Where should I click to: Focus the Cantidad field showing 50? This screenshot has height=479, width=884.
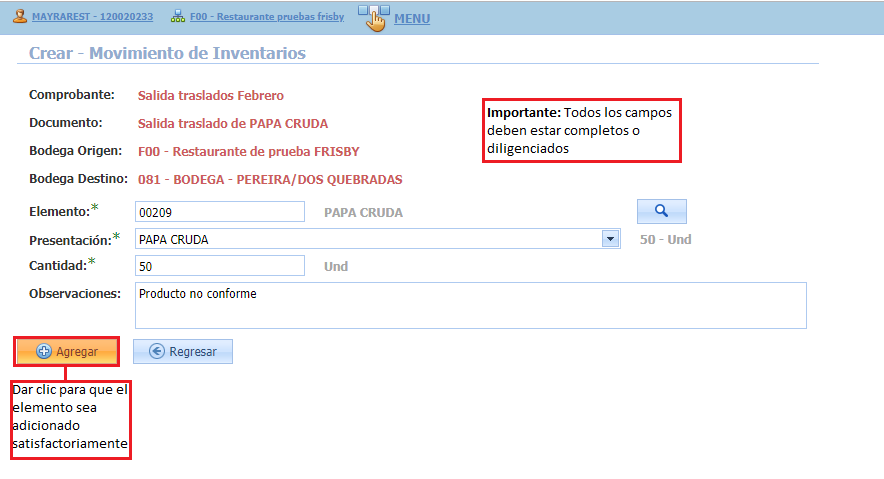click(x=220, y=266)
